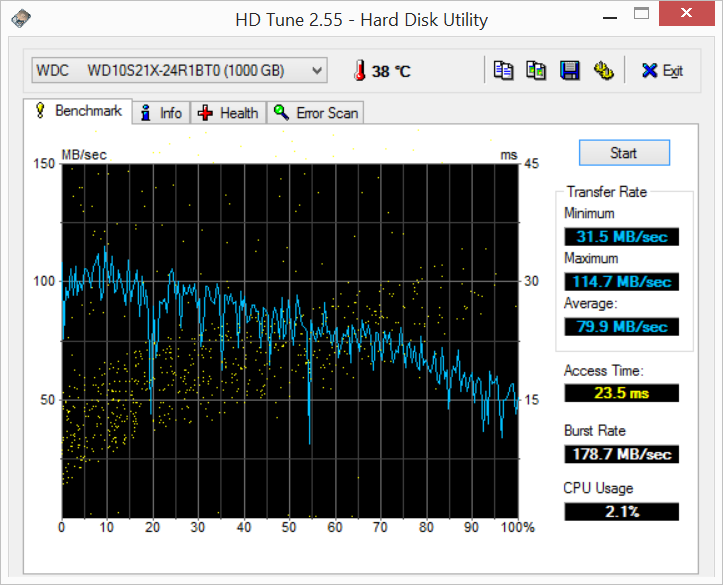The image size is (723, 585).
Task: Click the ms axis label
Action: pyautogui.click(x=509, y=155)
